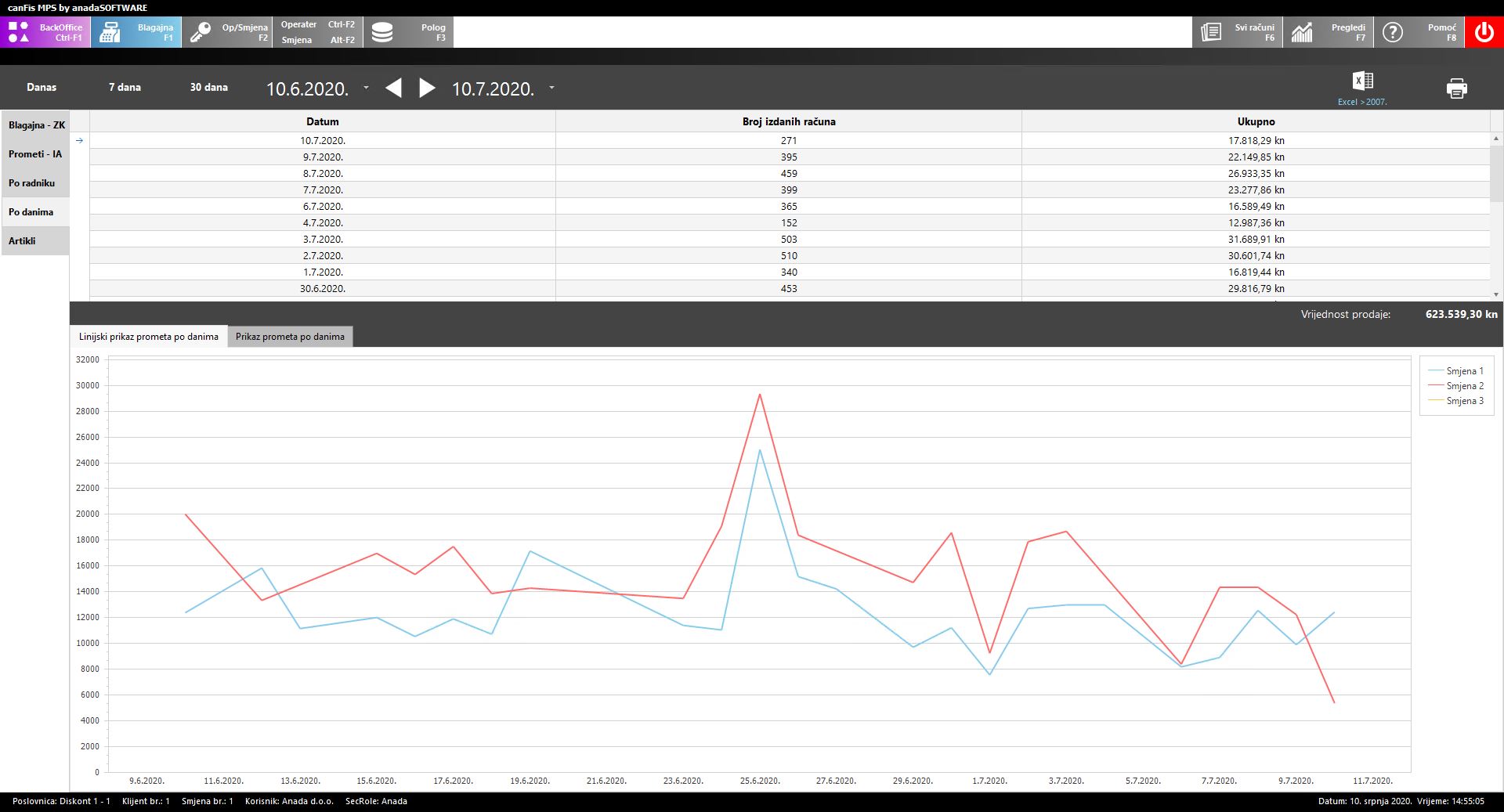Open Prometi - IA side tab
The width and height of the screenshot is (1504, 812).
[x=35, y=154]
